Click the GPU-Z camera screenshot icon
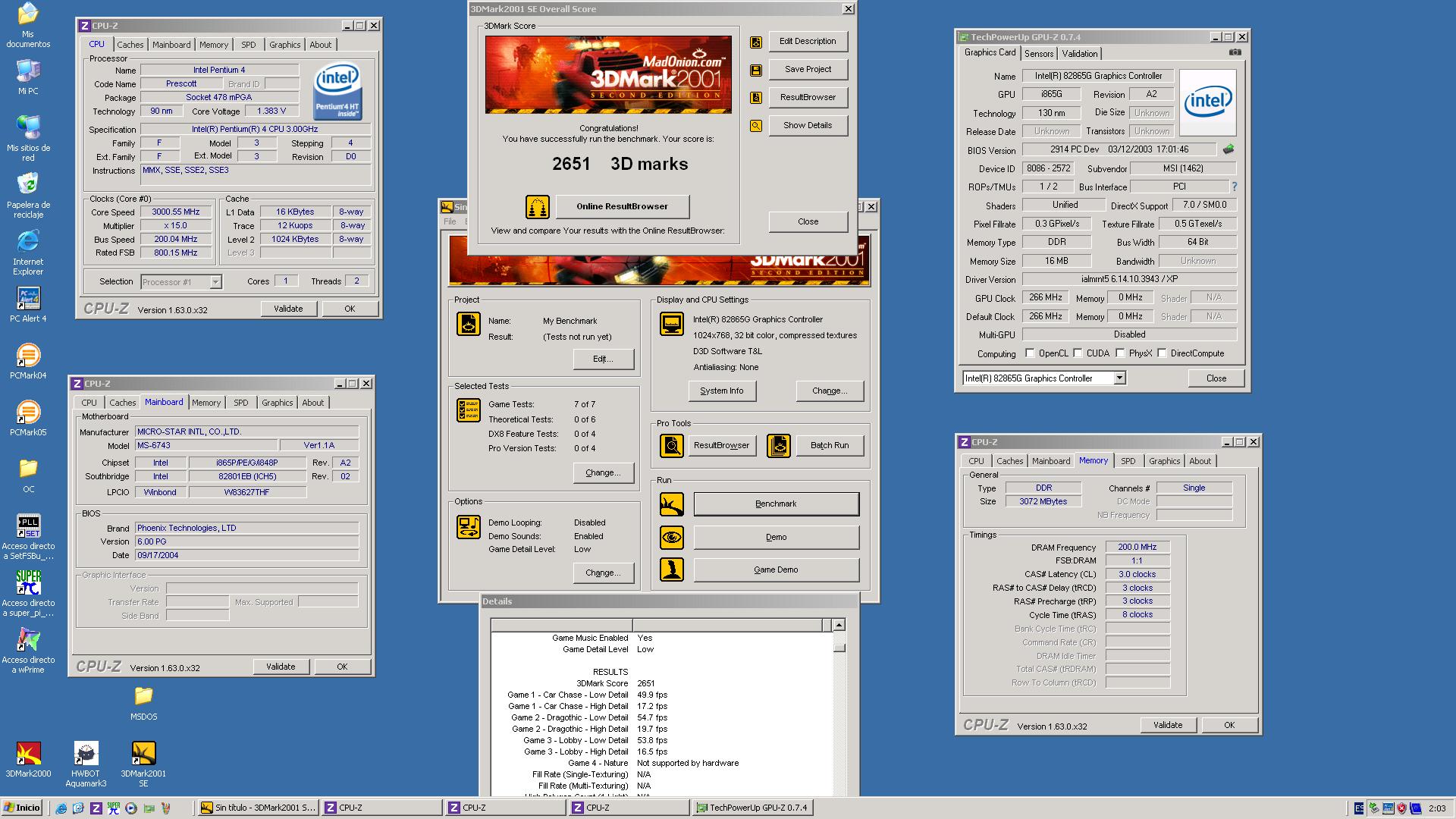The image size is (1456, 819). click(1235, 52)
